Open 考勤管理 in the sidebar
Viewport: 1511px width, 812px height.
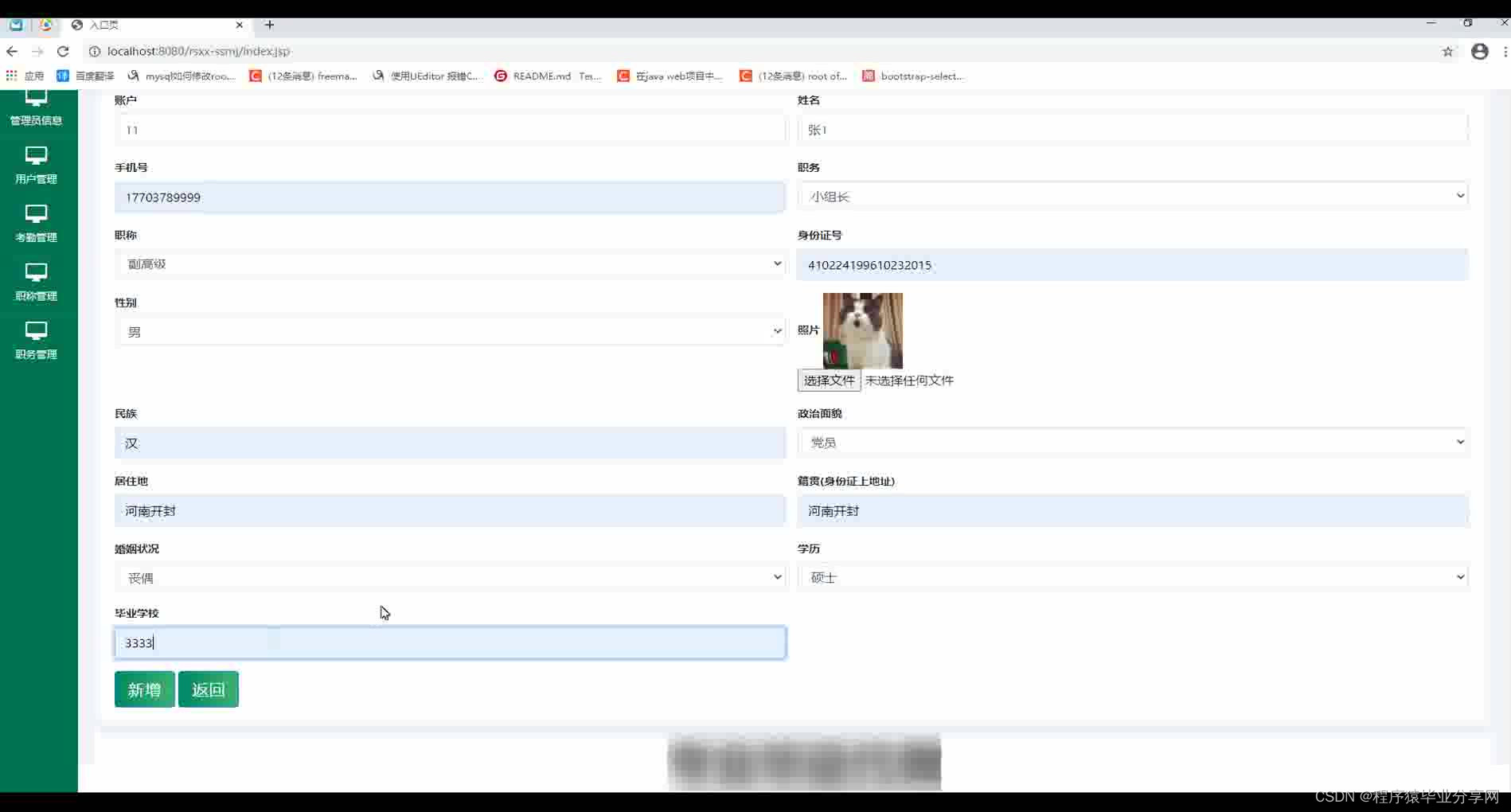click(36, 224)
